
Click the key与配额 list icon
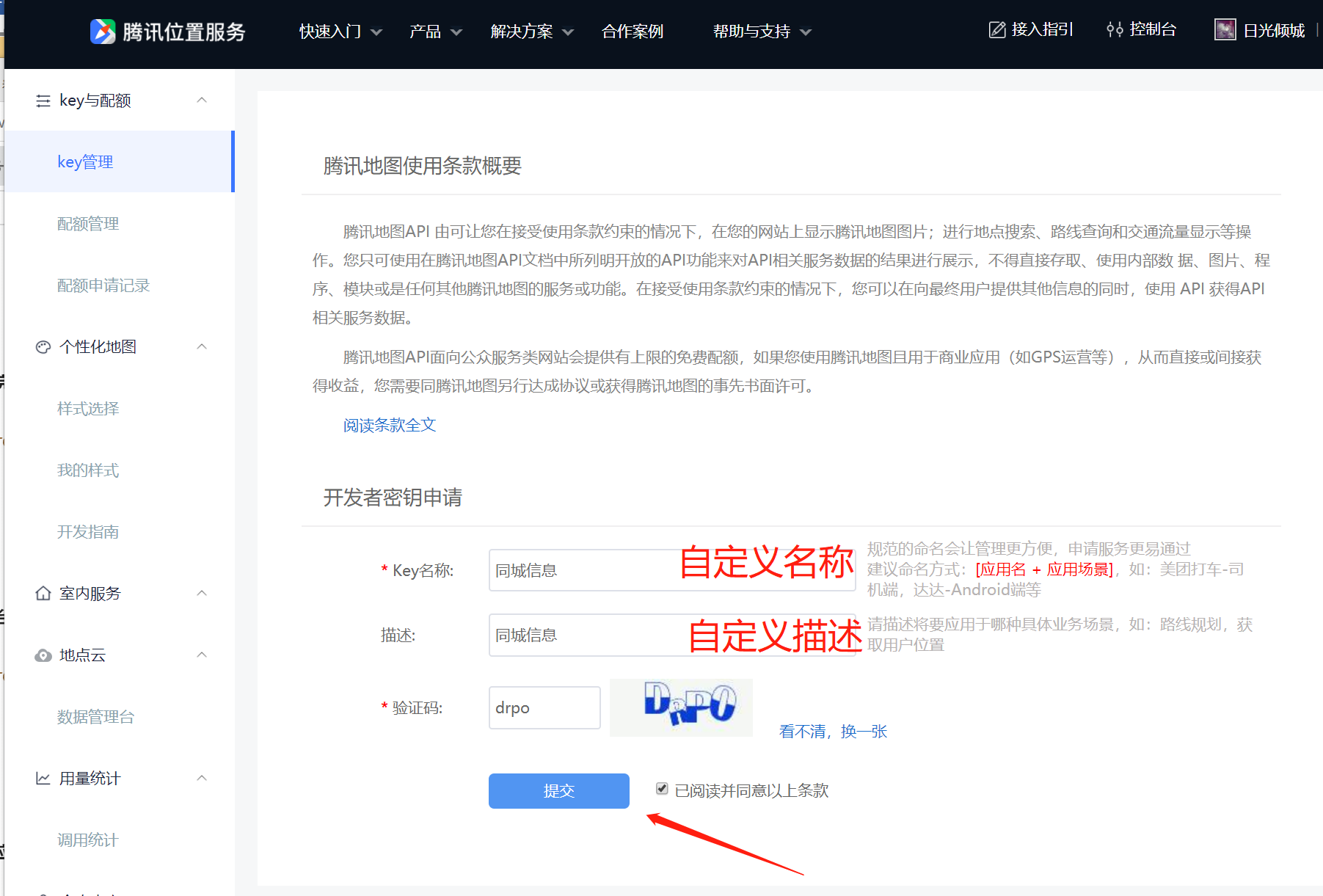click(x=43, y=101)
